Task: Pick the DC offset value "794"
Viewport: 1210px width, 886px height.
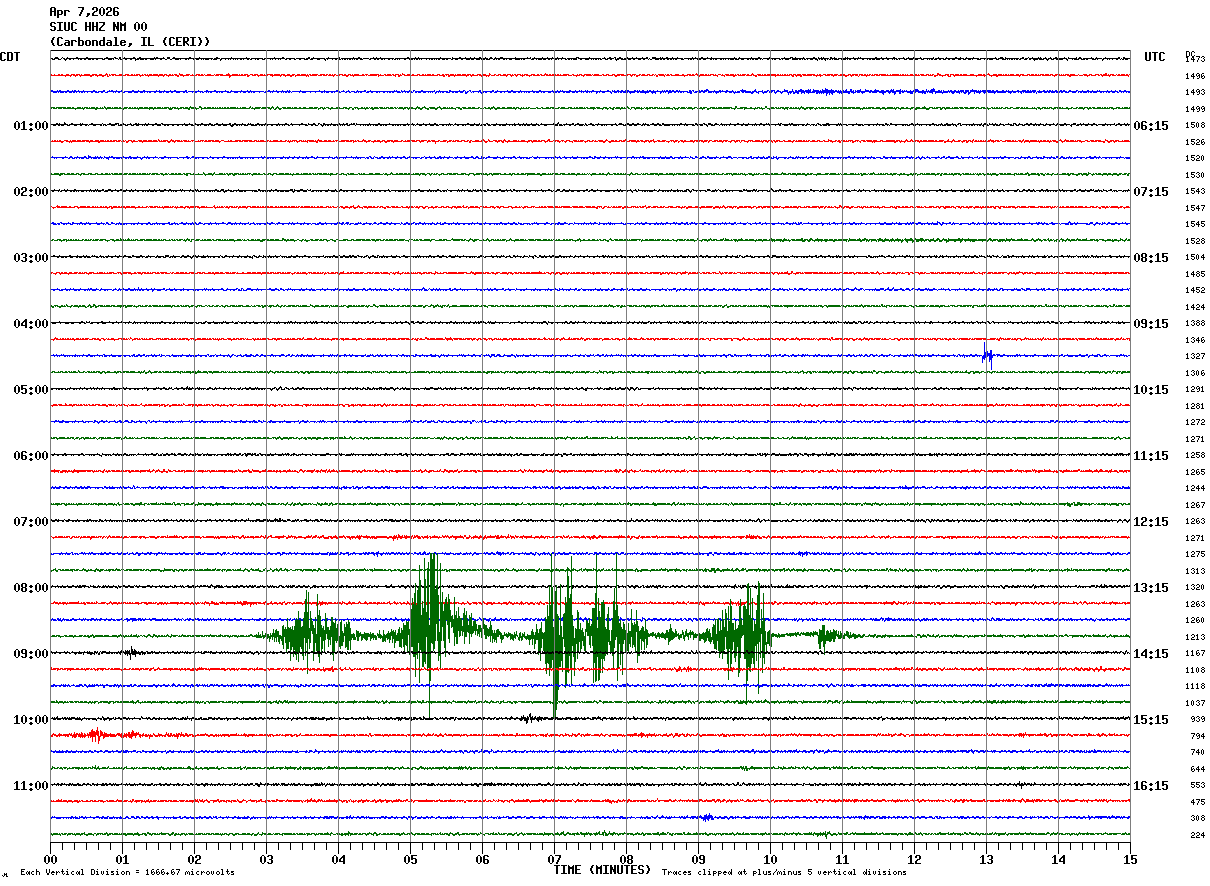Action: pos(1198,736)
